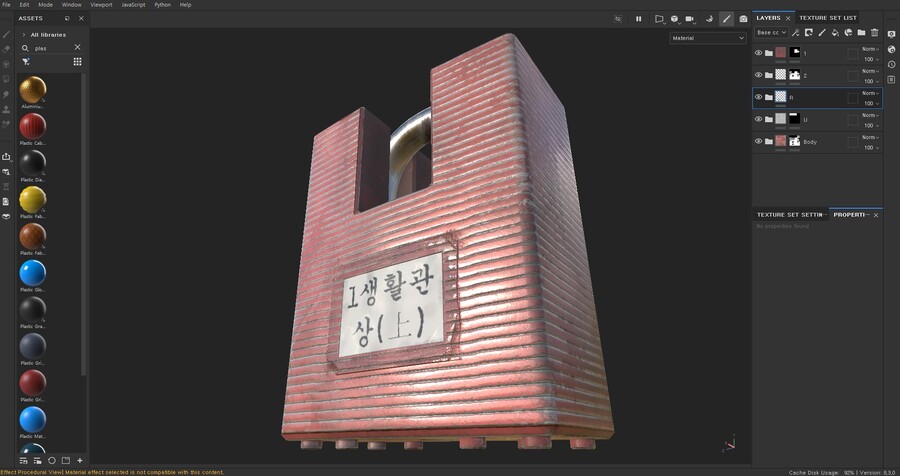900x476 pixels.
Task: Click the add mask icon in Layers
Action: pyautogui.click(x=809, y=33)
